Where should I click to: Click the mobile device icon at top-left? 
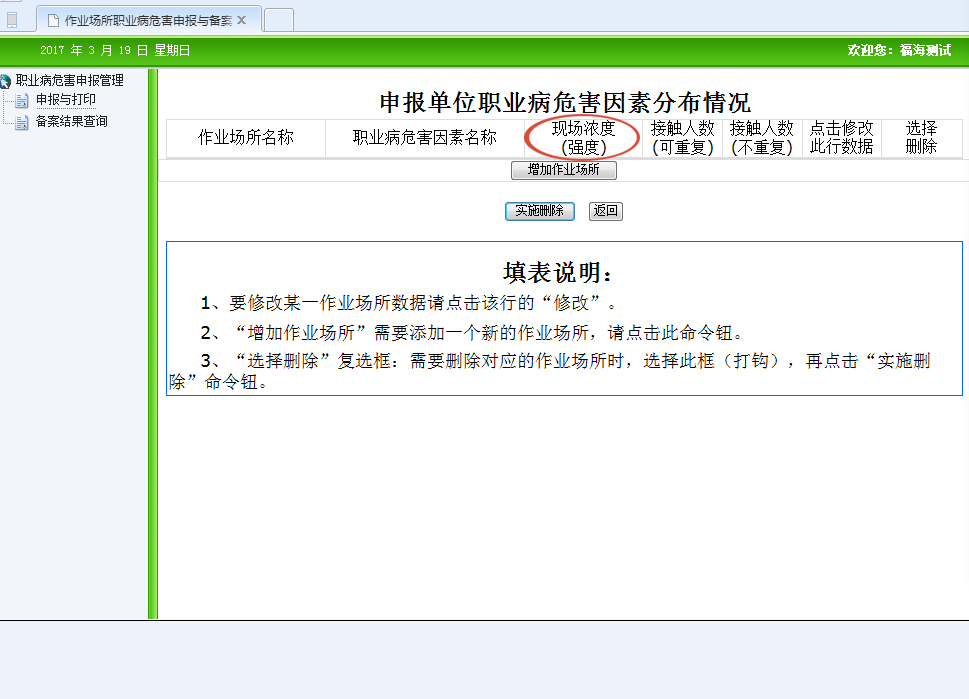coord(12,19)
